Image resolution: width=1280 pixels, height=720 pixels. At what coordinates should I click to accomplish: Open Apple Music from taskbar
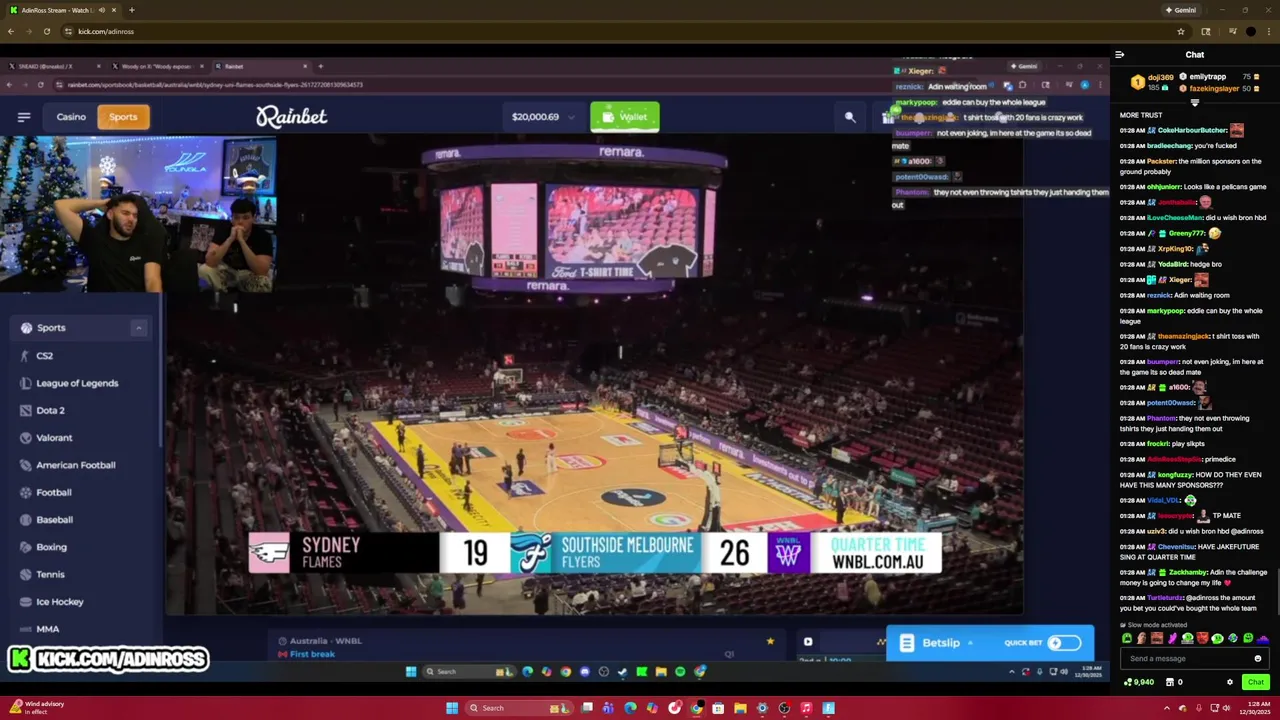click(806, 708)
